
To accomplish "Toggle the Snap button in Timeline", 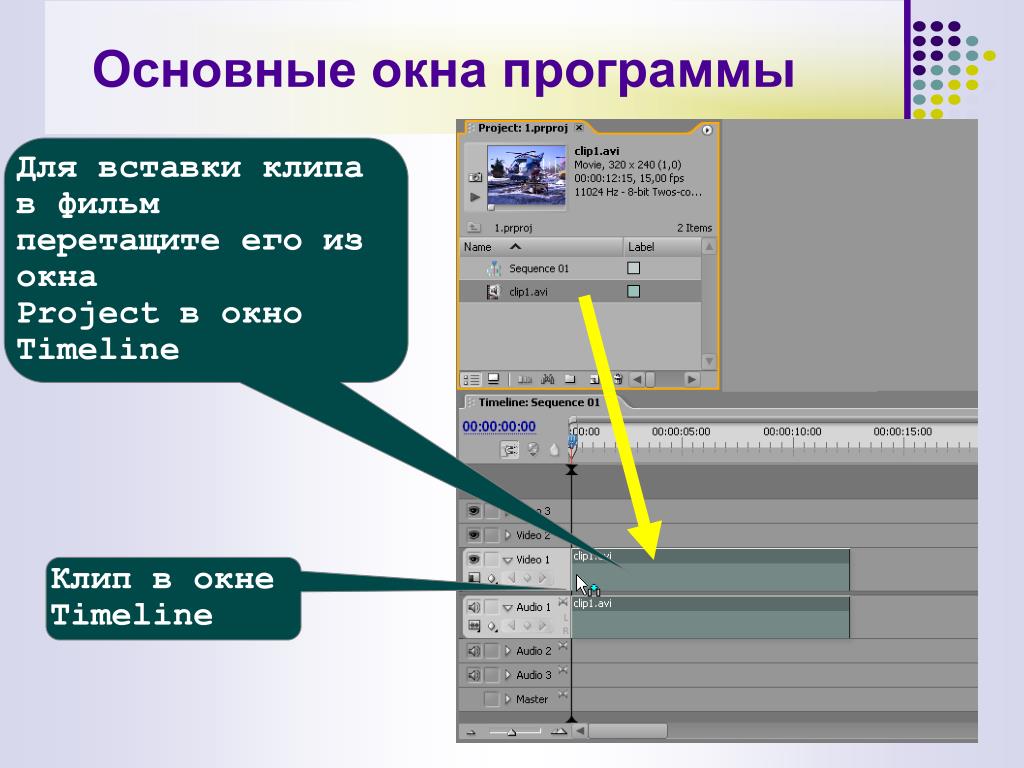I will (x=509, y=449).
